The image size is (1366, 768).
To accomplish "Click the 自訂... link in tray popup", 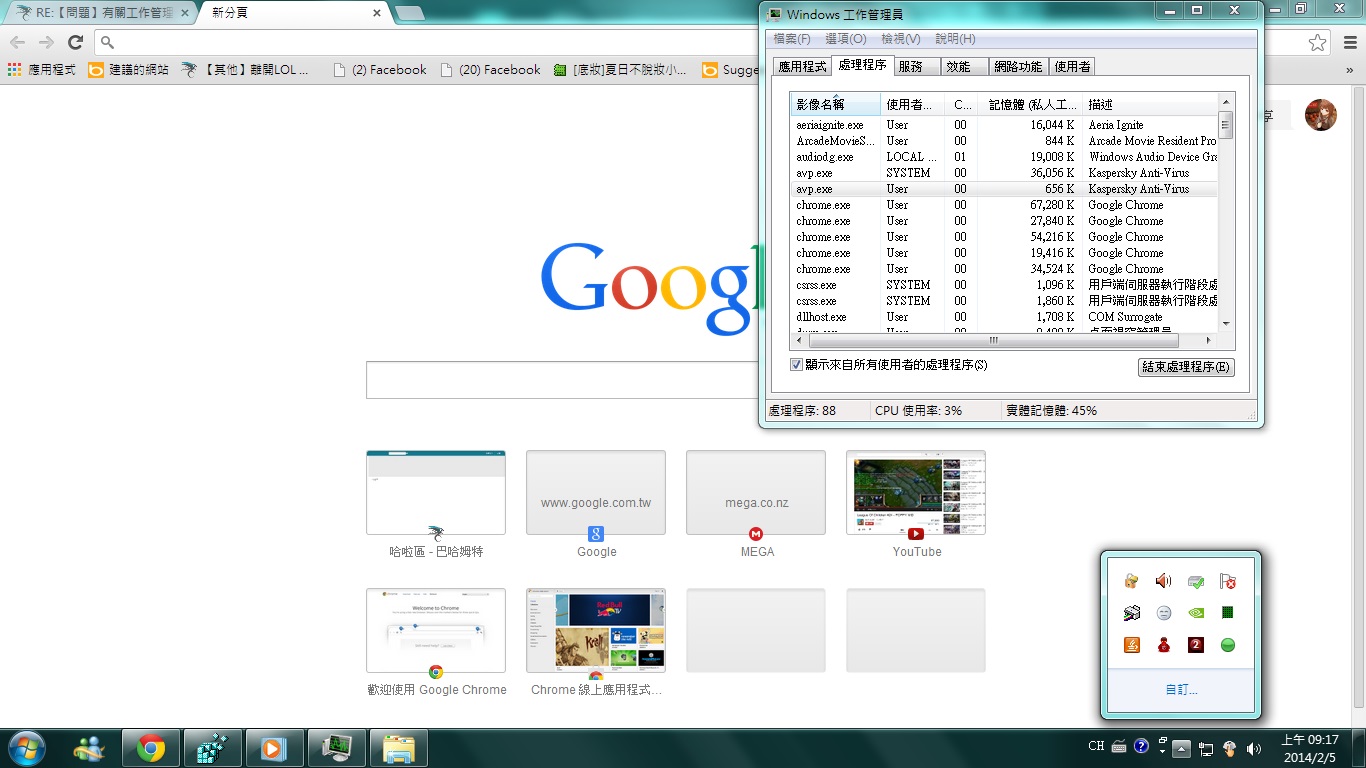I will click(1181, 690).
